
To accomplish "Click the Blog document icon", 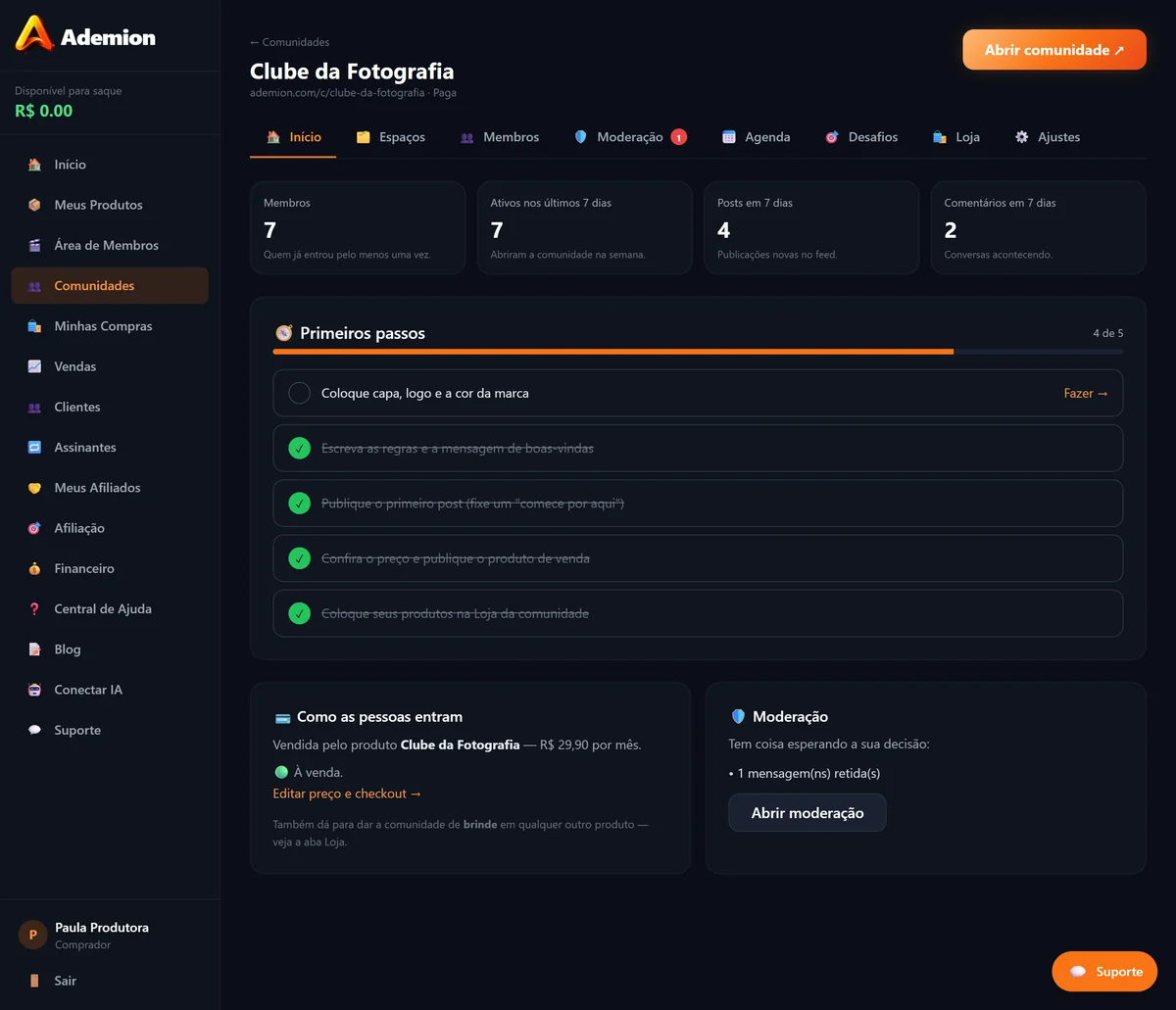I will pos(34,649).
